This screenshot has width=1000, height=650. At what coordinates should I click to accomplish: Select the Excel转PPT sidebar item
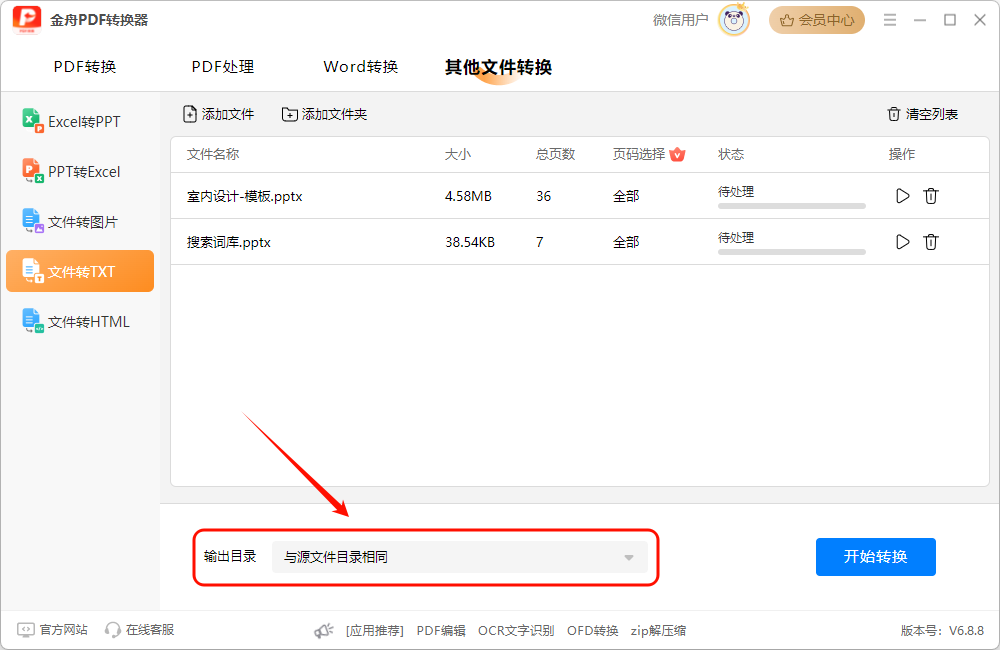point(80,121)
